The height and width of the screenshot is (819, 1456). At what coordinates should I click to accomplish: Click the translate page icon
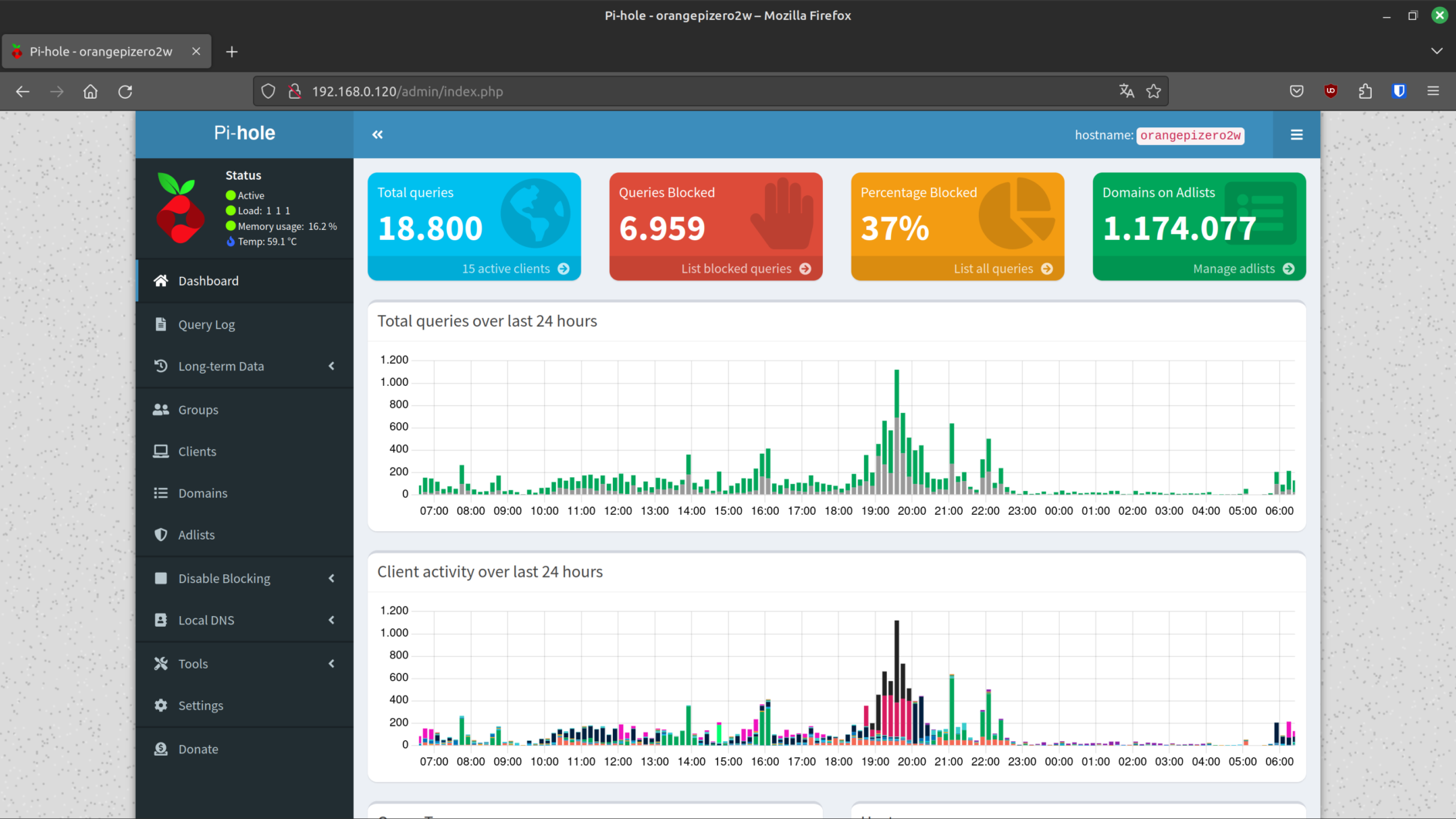[1126, 91]
